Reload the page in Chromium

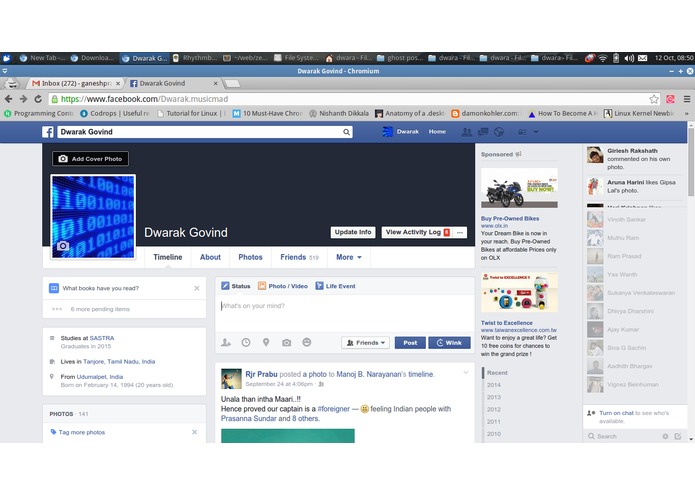click(x=38, y=99)
